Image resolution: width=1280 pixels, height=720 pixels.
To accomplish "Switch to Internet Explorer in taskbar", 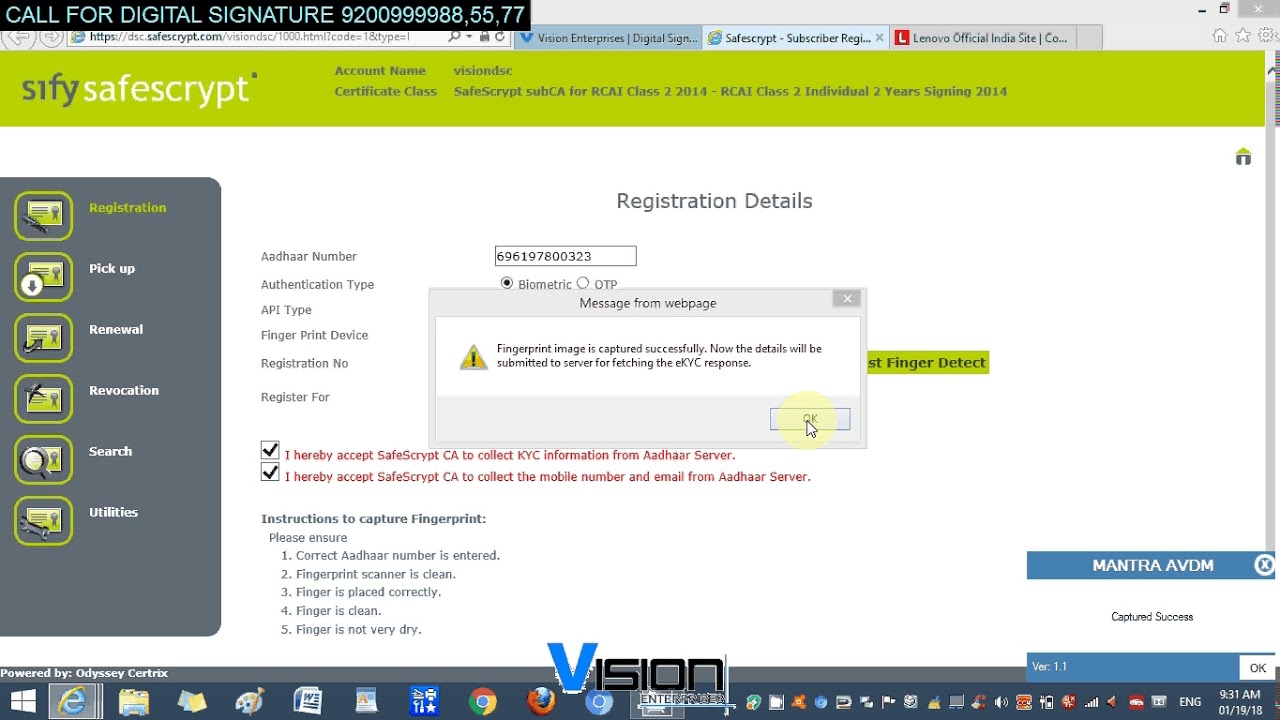I will click(x=73, y=701).
